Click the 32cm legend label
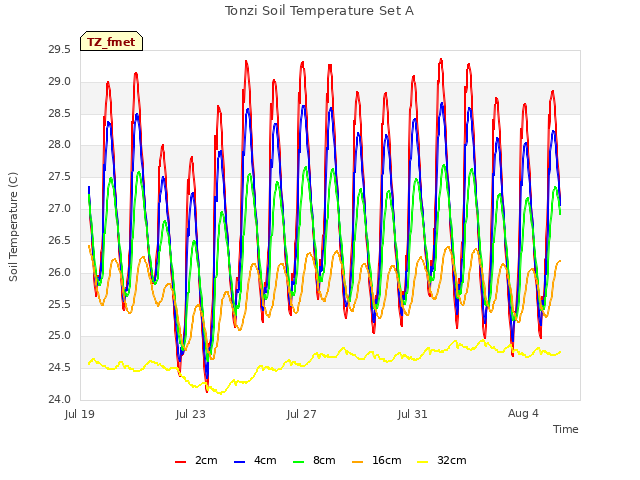This screenshot has width=640, height=480. (x=451, y=460)
